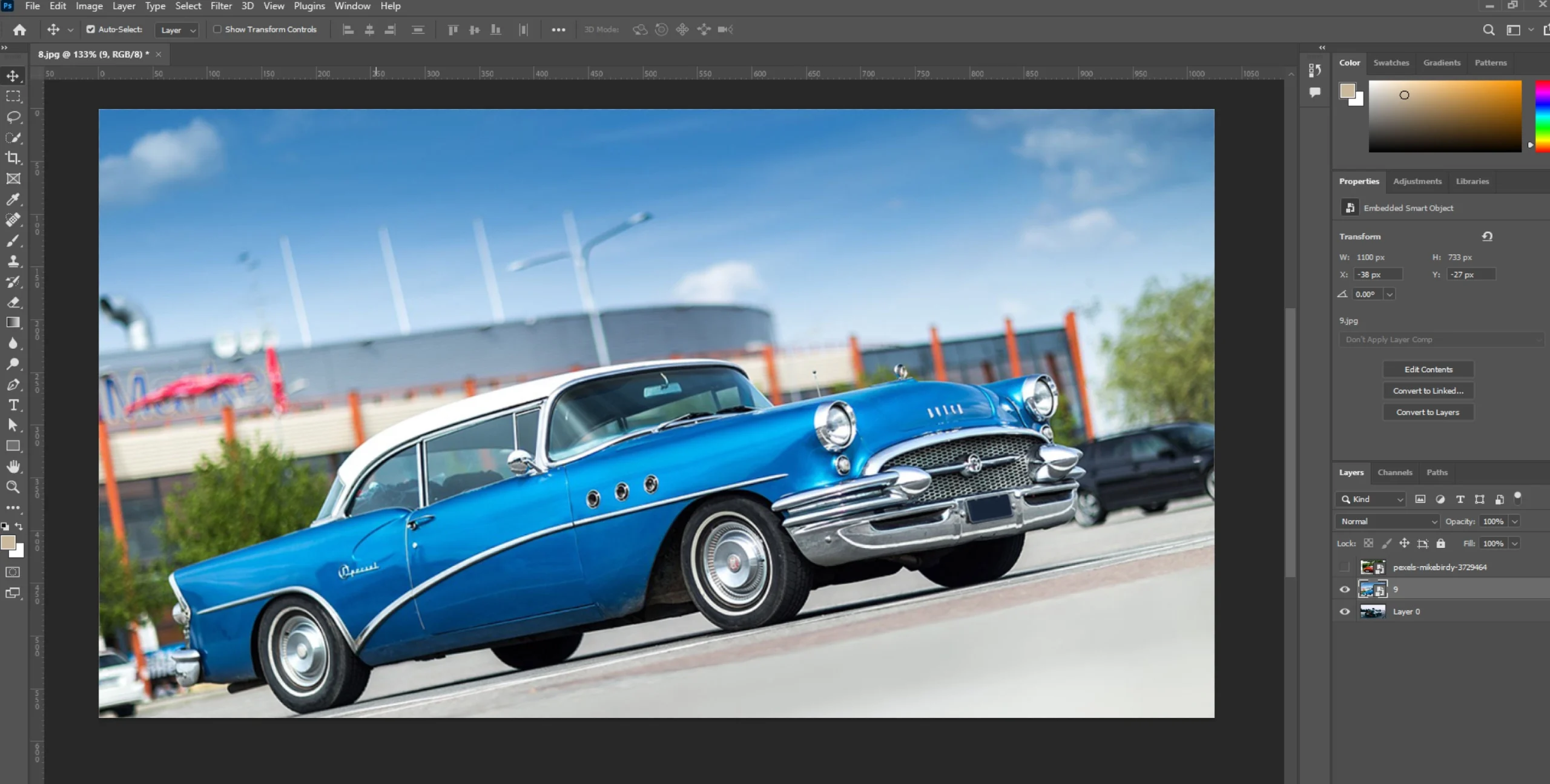Open the Image menu

coord(89,6)
